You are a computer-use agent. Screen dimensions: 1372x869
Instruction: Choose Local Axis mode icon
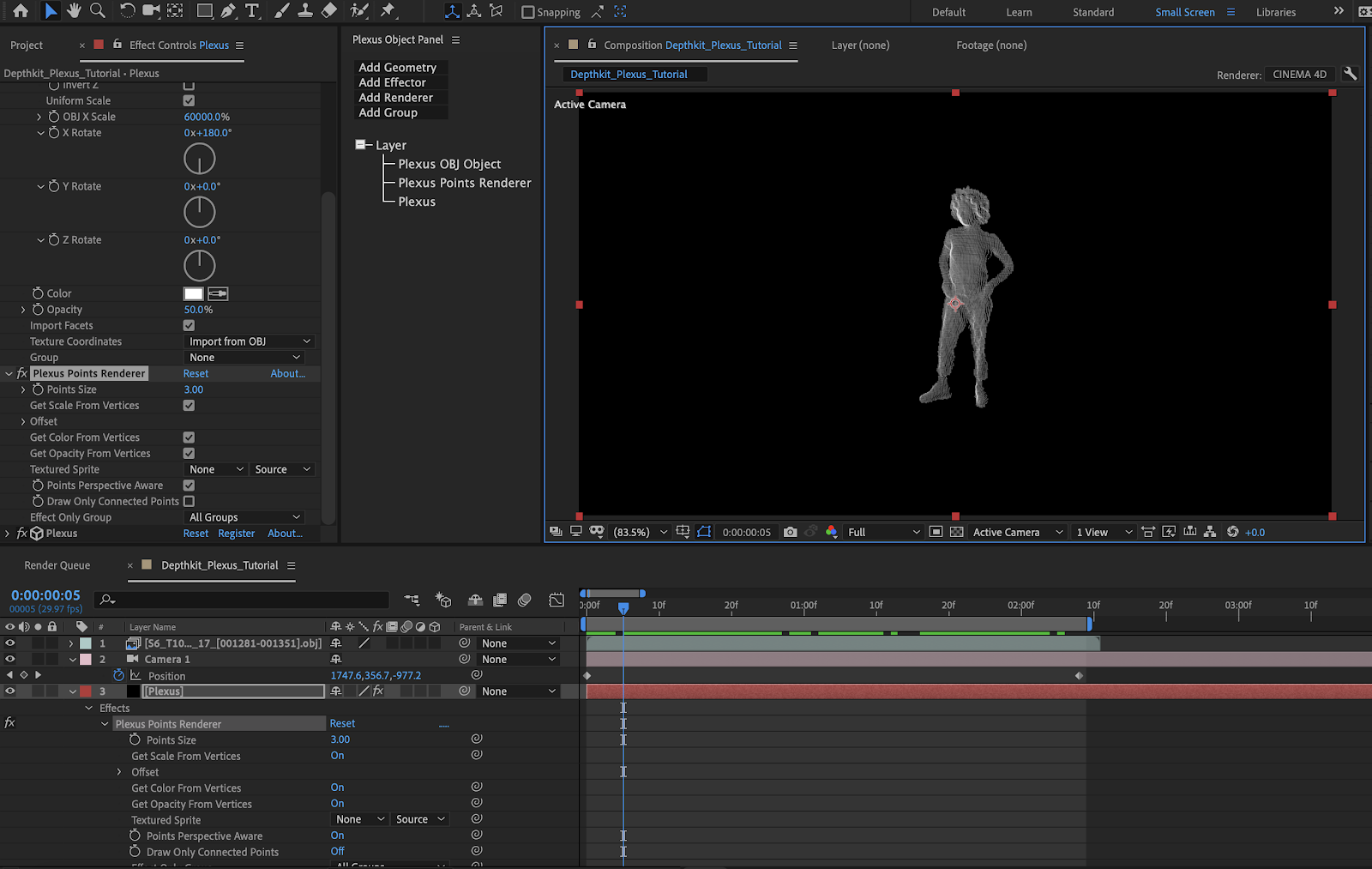[452, 11]
